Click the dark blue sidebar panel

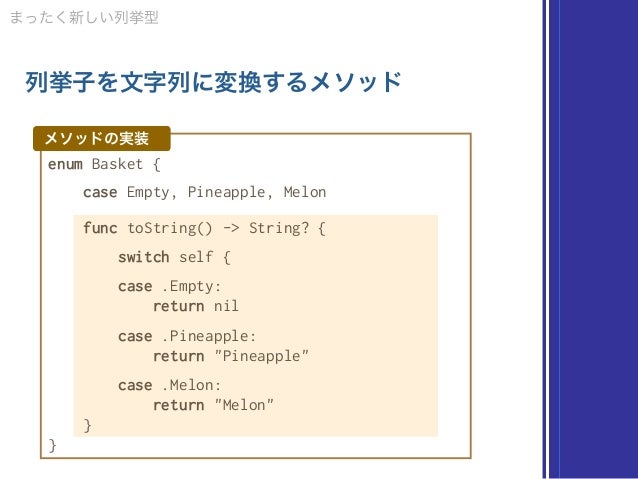coord(594,239)
